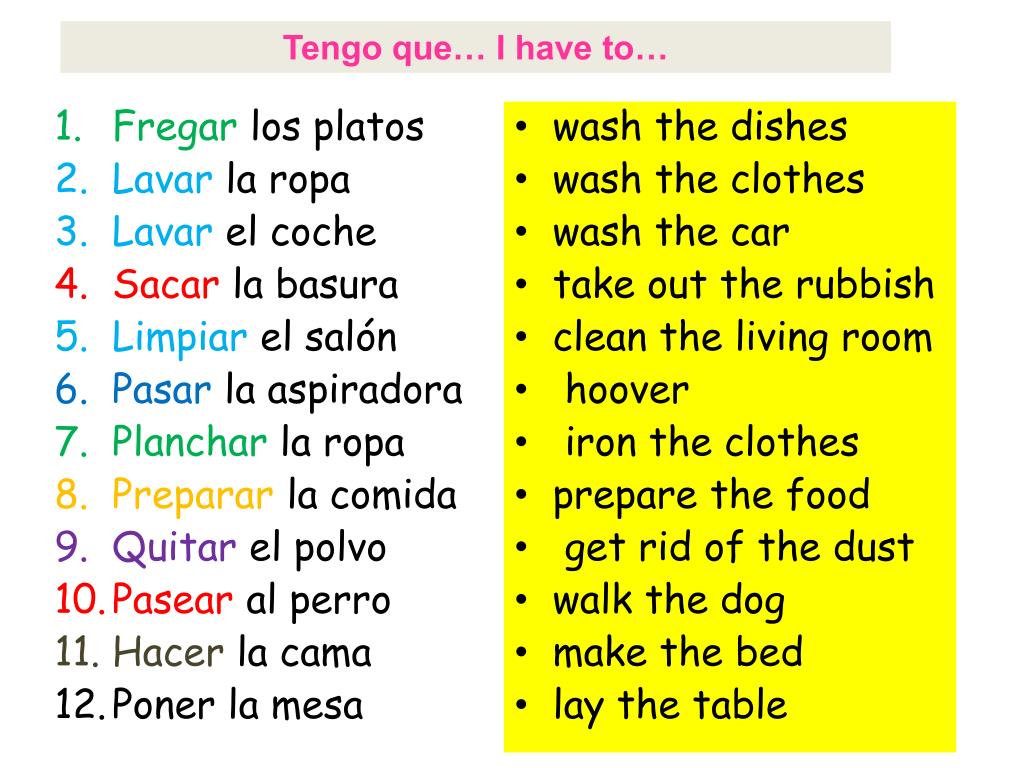The height and width of the screenshot is (768, 1024).
Task: Click 'get rid of the dust'
Action: pos(739,549)
